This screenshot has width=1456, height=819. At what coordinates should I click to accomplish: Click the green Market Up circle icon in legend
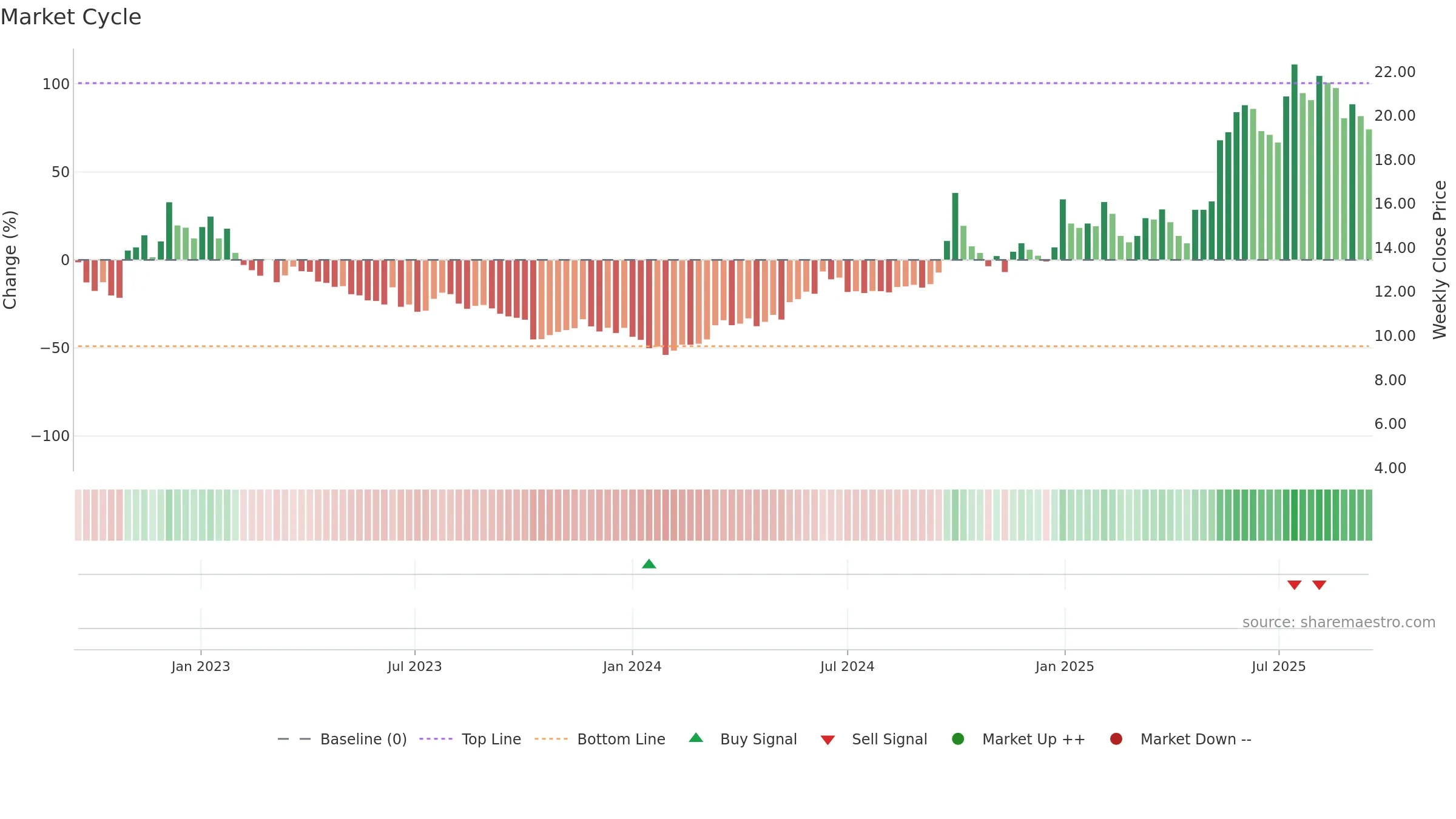(959, 739)
